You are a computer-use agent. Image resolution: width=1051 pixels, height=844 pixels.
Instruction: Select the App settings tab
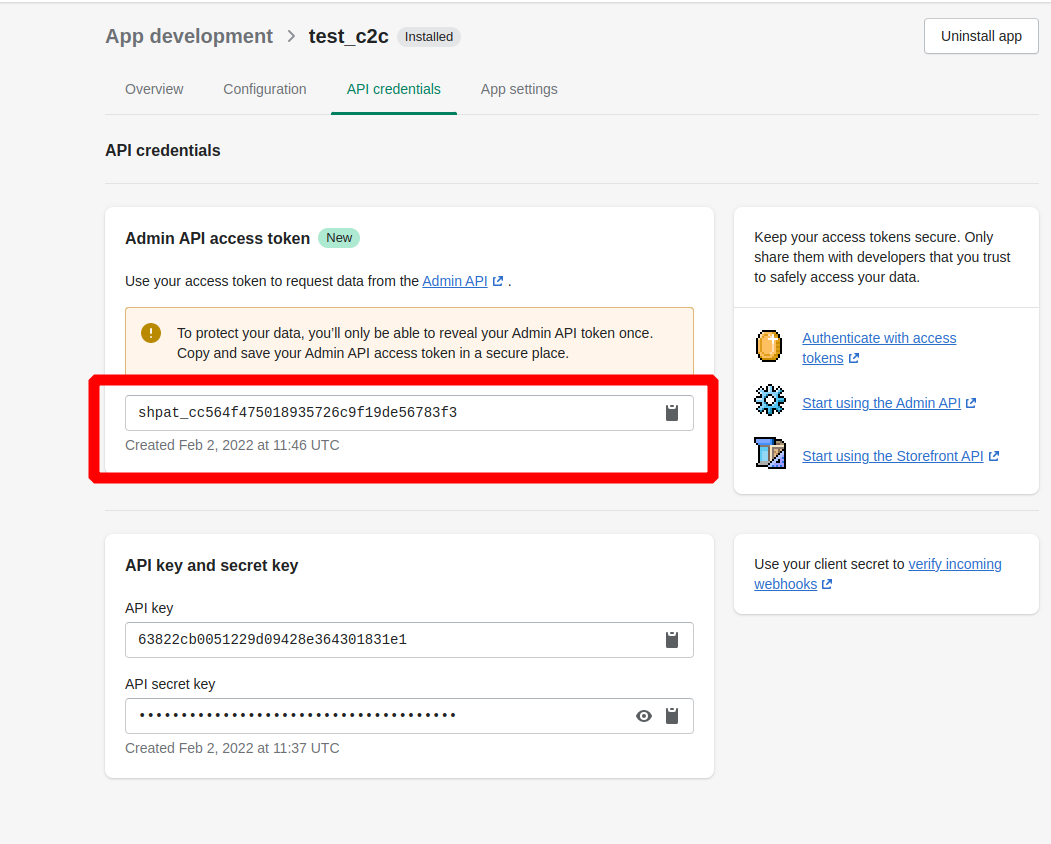pos(519,89)
